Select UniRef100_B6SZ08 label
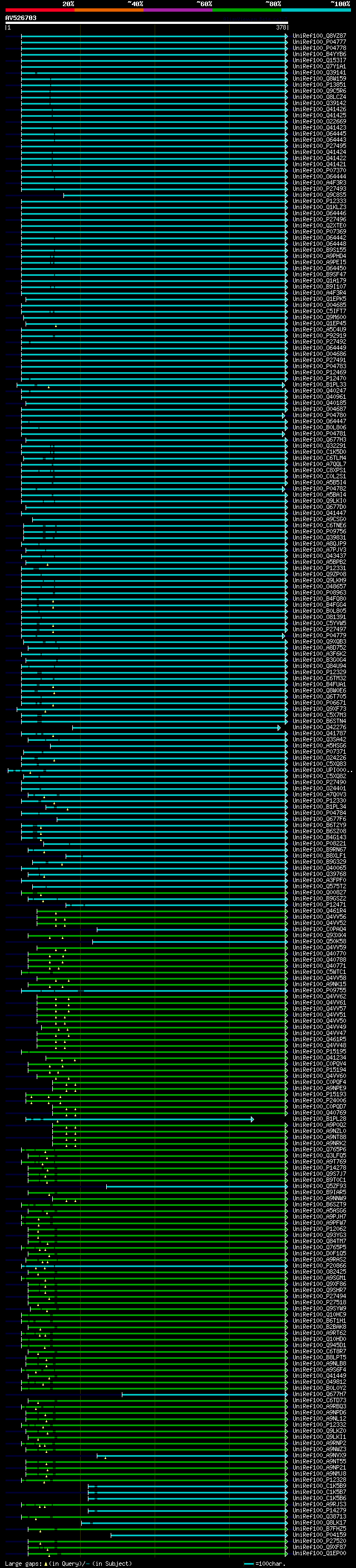 [319, 832]
